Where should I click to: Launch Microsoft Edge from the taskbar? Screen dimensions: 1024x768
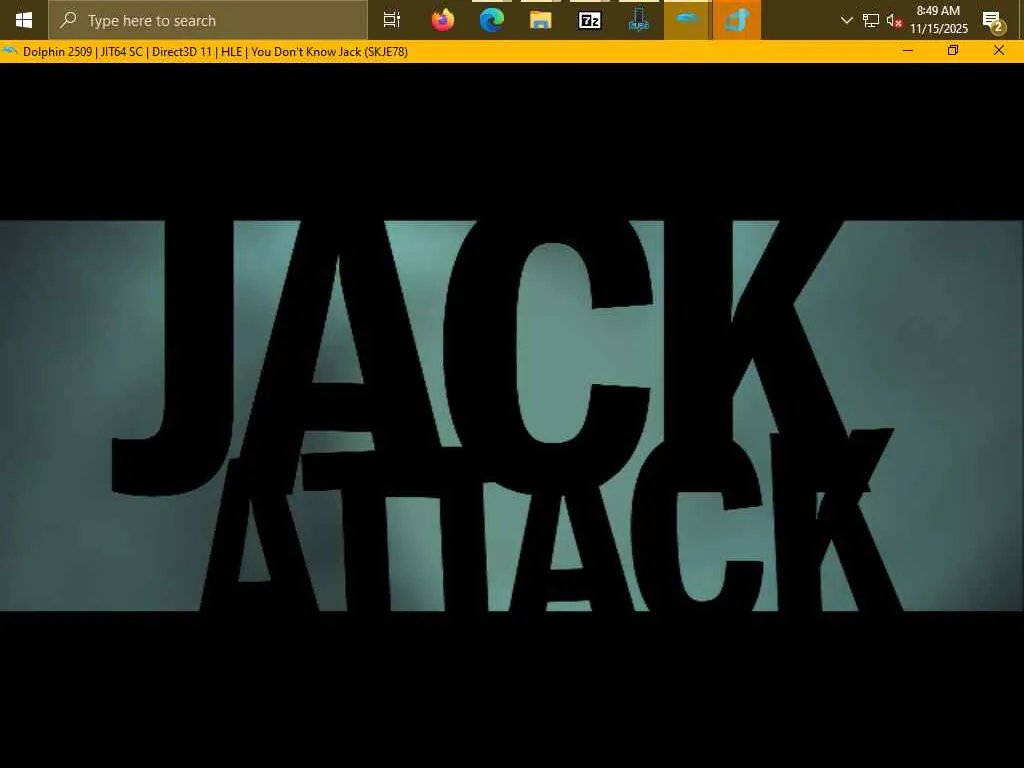492,20
